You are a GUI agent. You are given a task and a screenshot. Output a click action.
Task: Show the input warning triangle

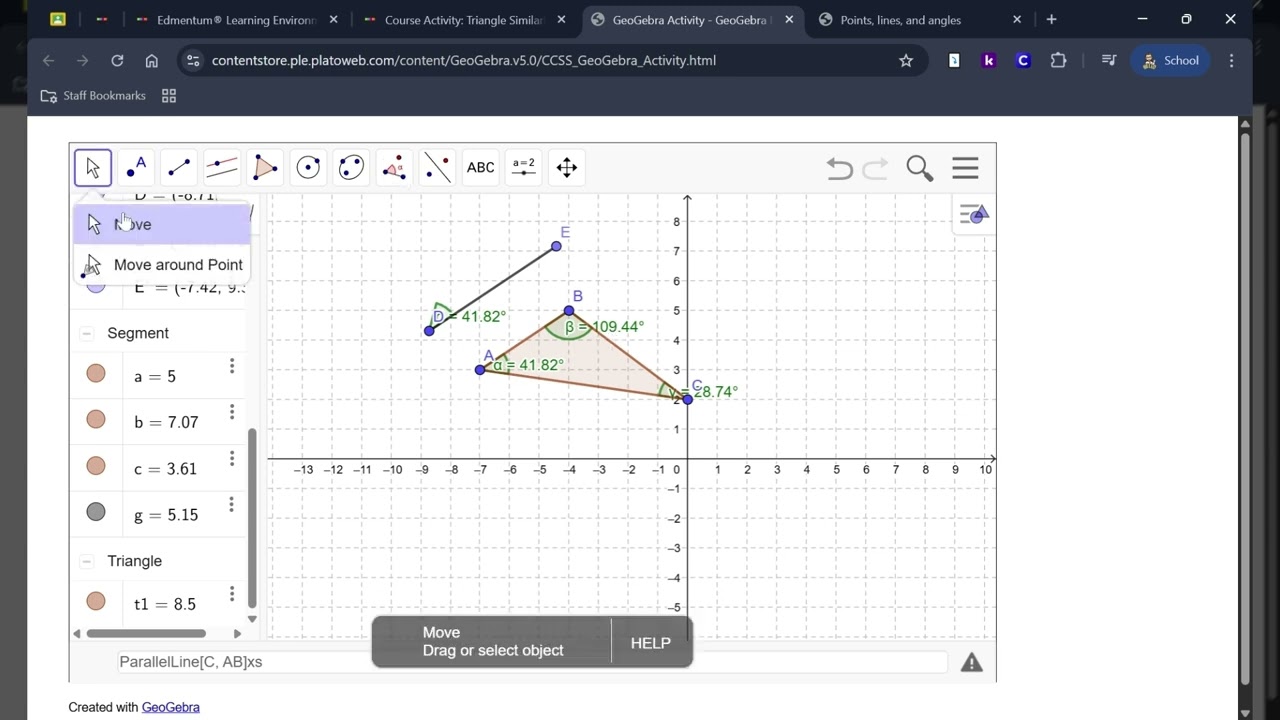click(x=972, y=662)
